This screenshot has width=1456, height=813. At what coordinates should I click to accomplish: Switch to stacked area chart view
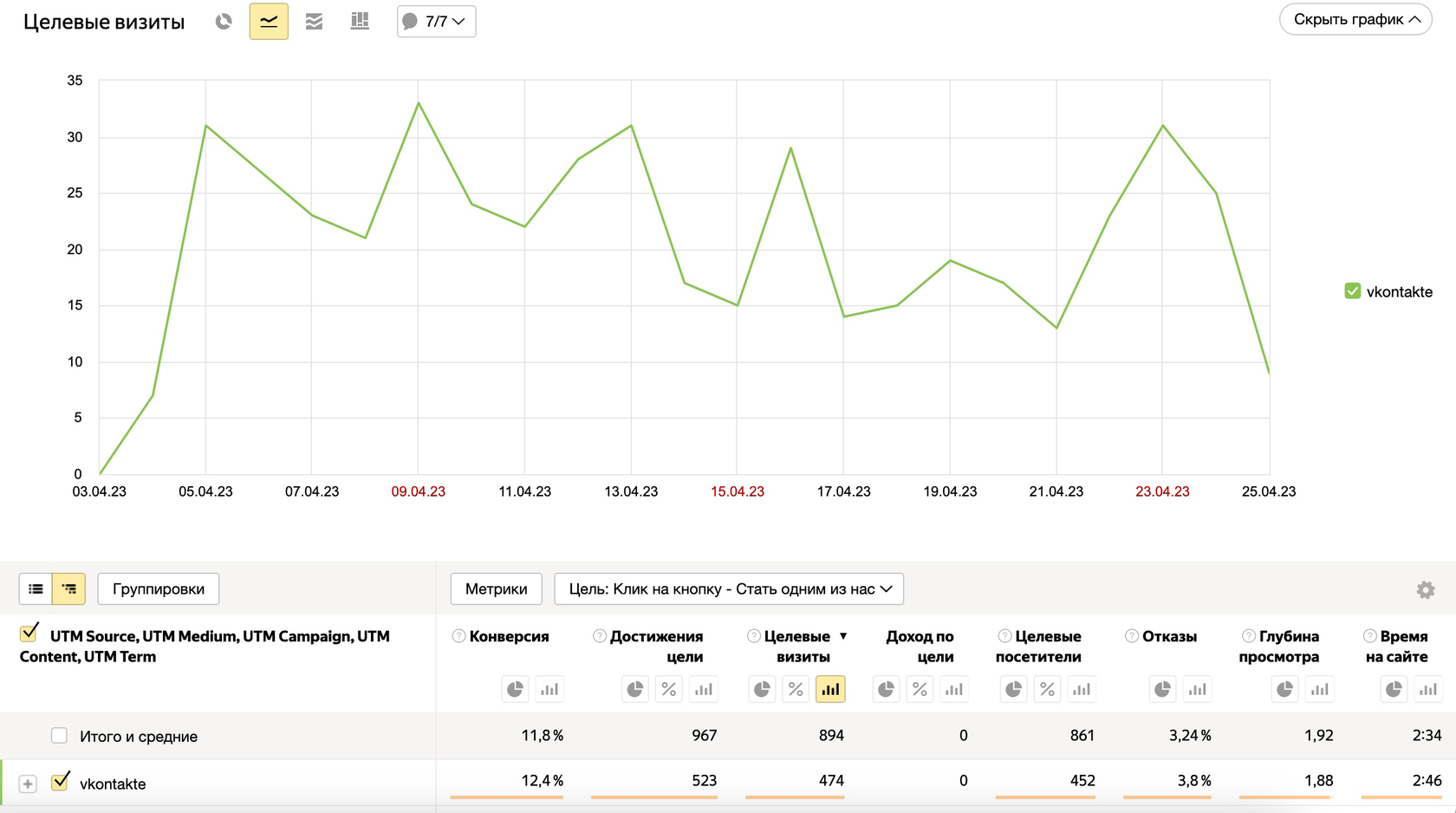pos(315,22)
